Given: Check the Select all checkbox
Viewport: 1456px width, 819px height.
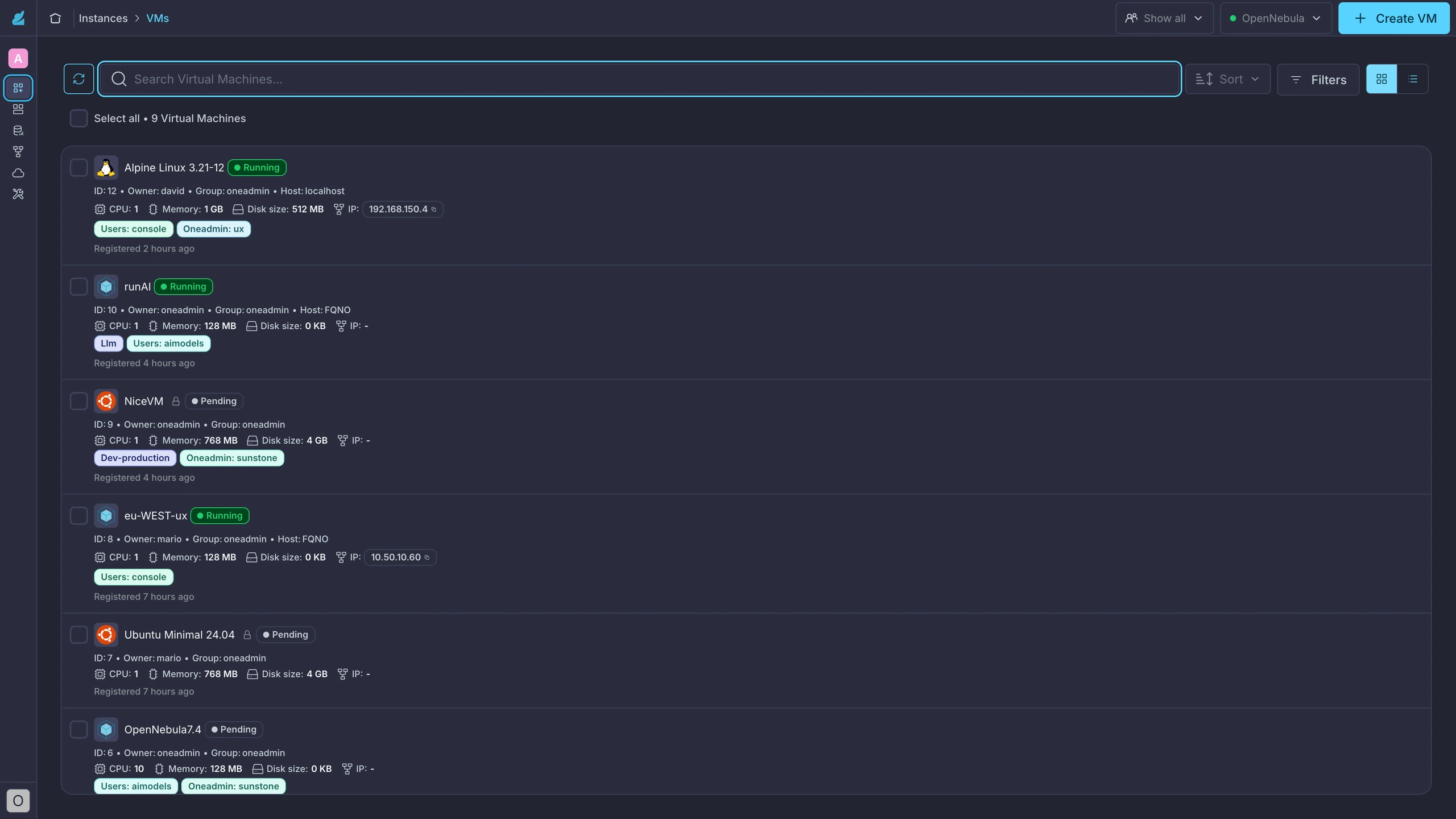Looking at the screenshot, I should (78, 118).
